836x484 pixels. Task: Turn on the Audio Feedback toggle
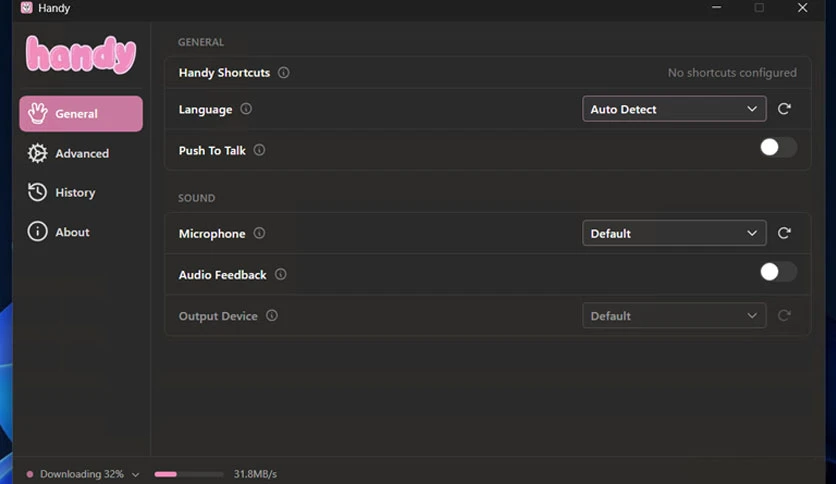(778, 272)
